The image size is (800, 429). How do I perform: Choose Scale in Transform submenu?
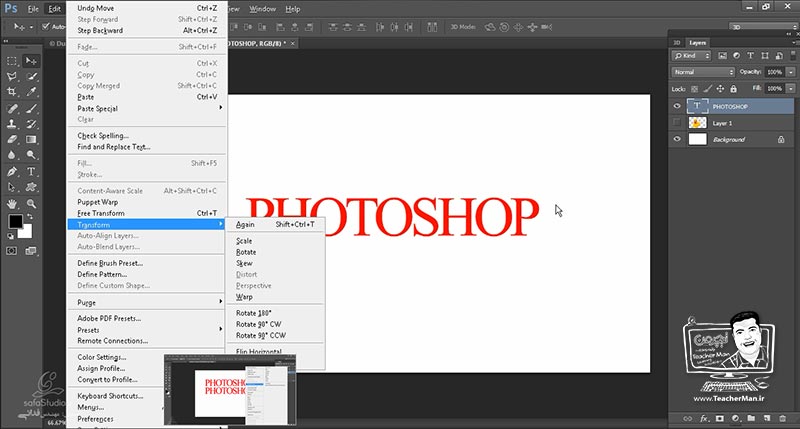(276, 240)
